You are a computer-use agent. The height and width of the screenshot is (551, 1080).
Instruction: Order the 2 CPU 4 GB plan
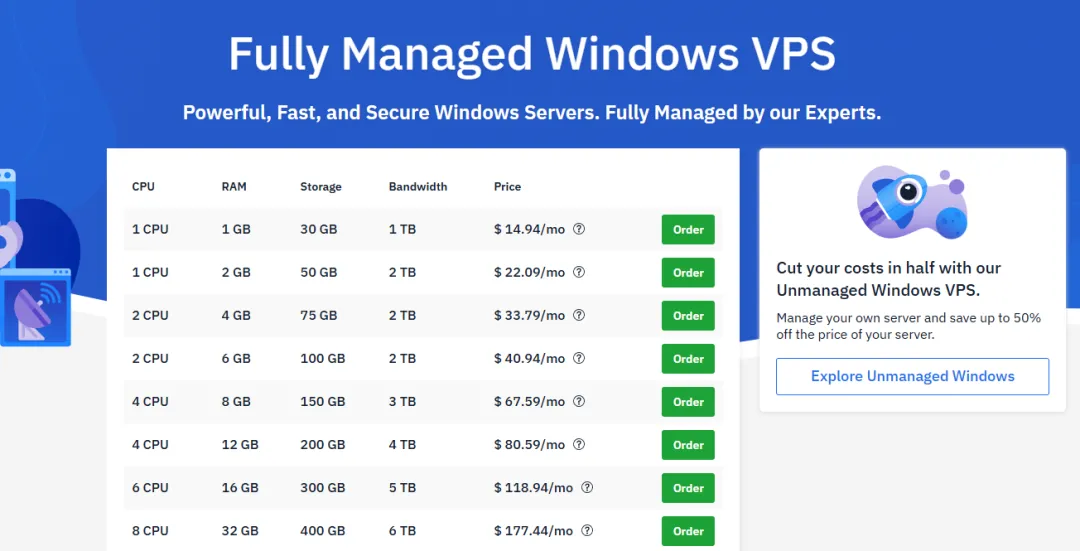click(688, 316)
